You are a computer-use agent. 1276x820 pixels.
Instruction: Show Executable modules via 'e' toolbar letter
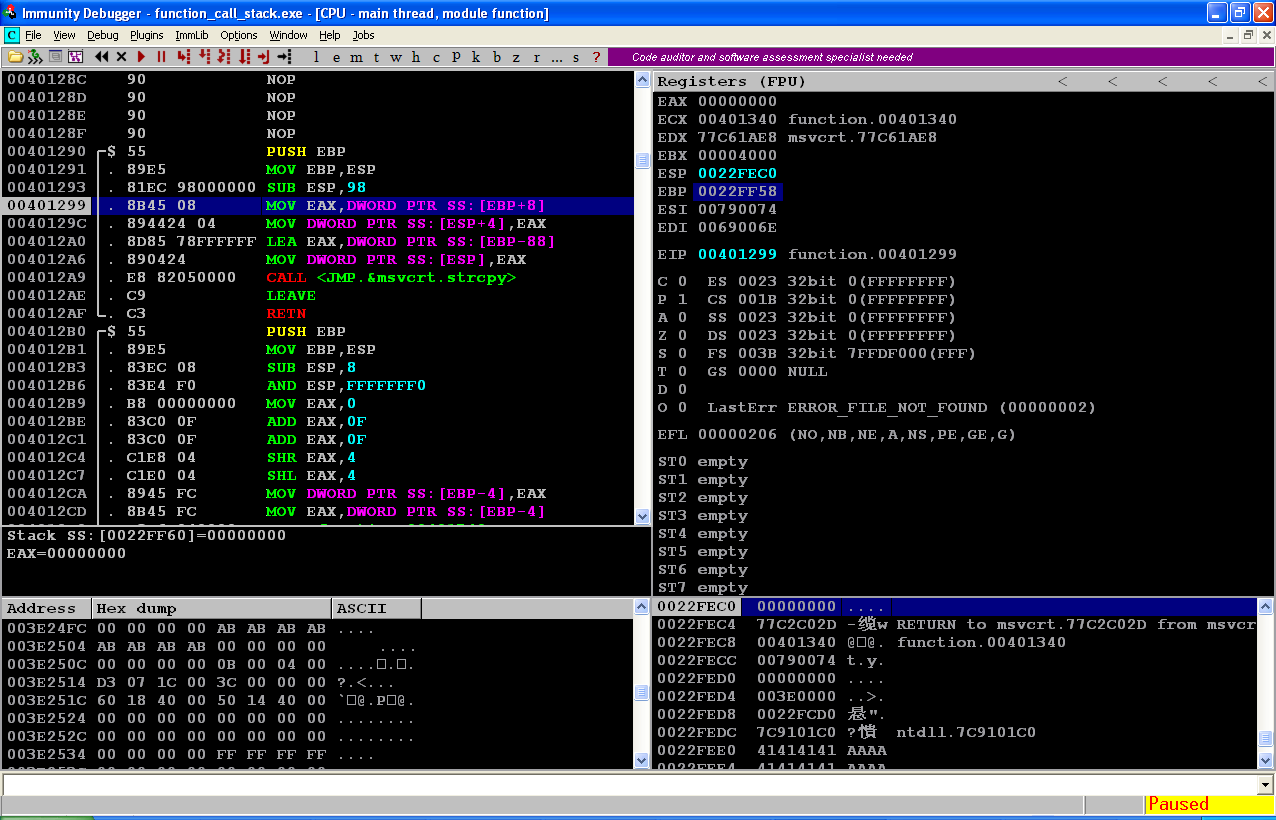336,57
